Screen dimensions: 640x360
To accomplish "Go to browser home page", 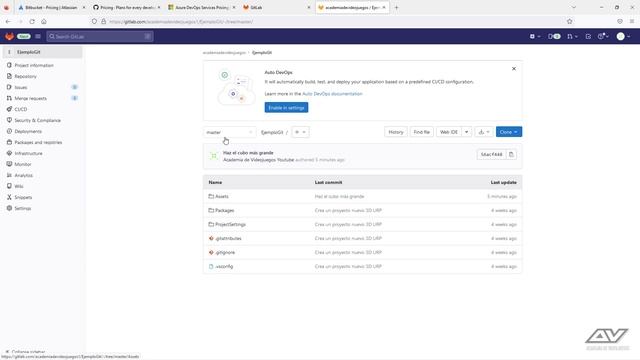I will point(44,21).
